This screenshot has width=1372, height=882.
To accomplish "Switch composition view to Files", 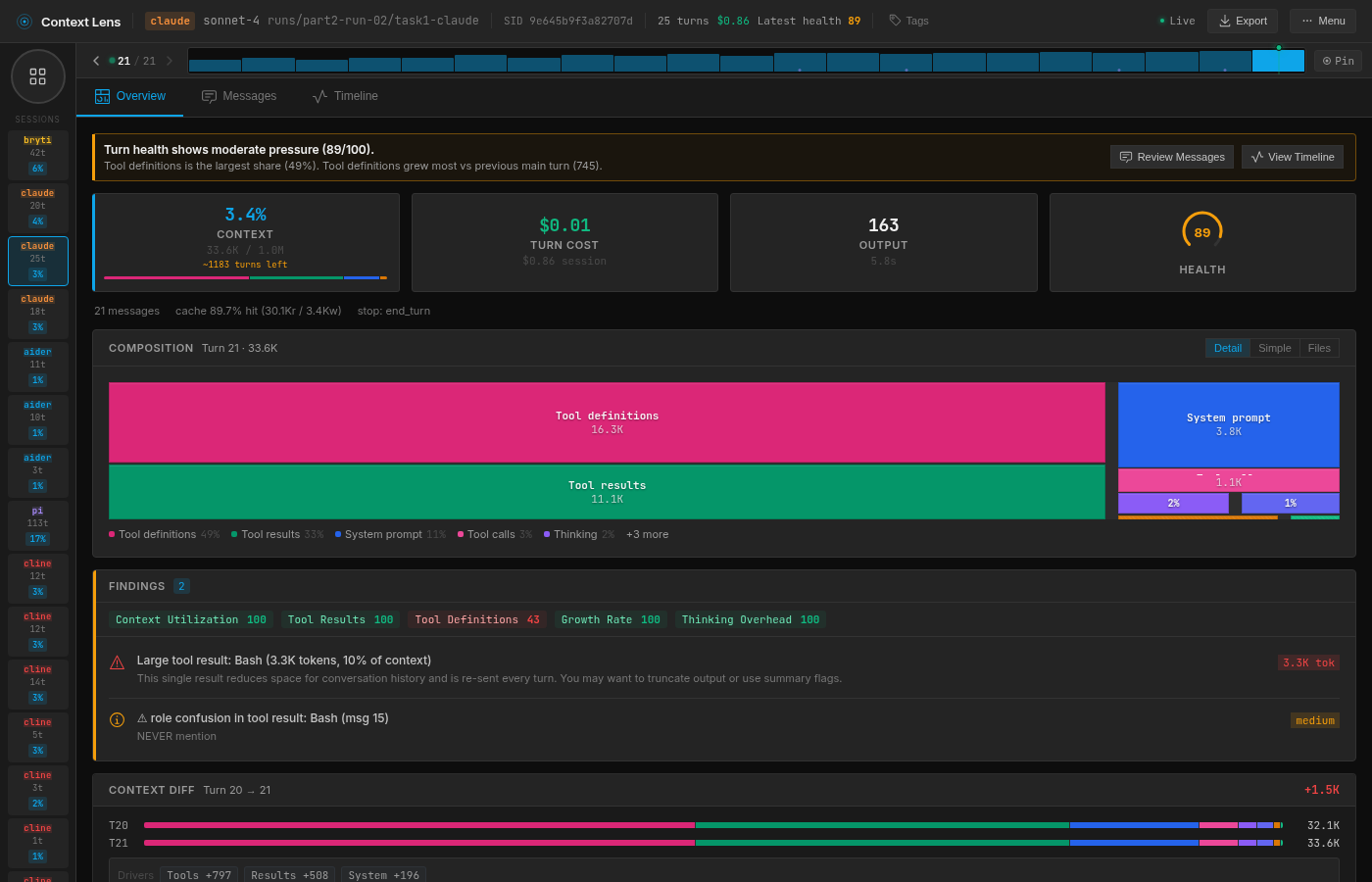I will 1319,347.
